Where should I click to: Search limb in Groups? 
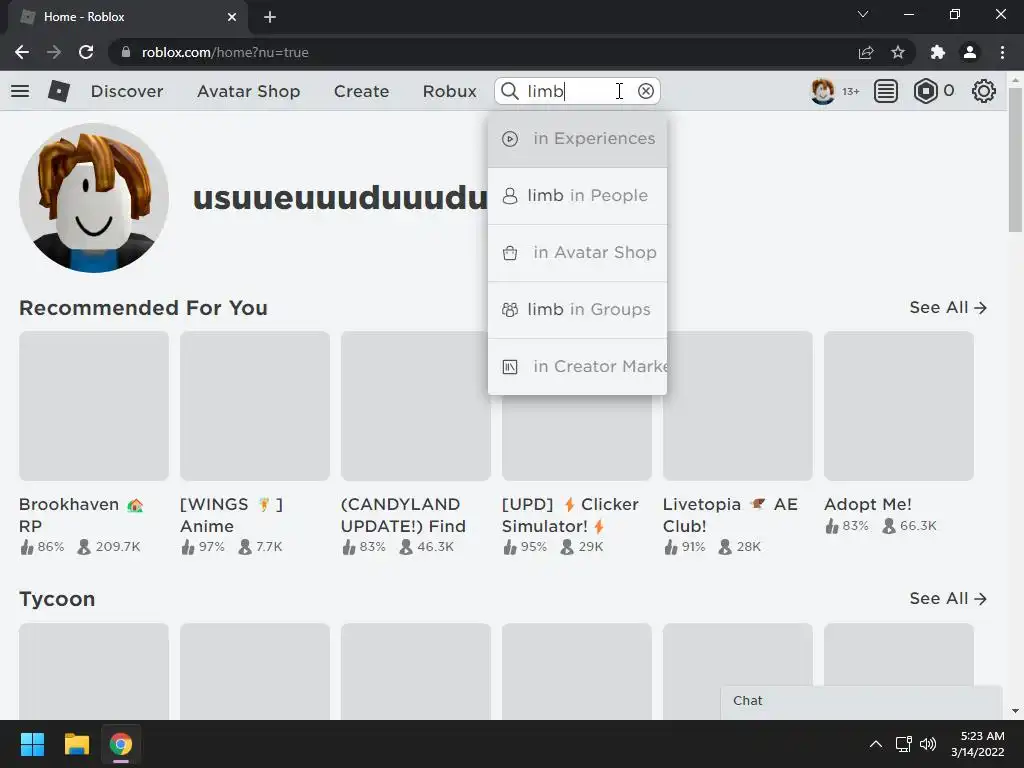[577, 309]
